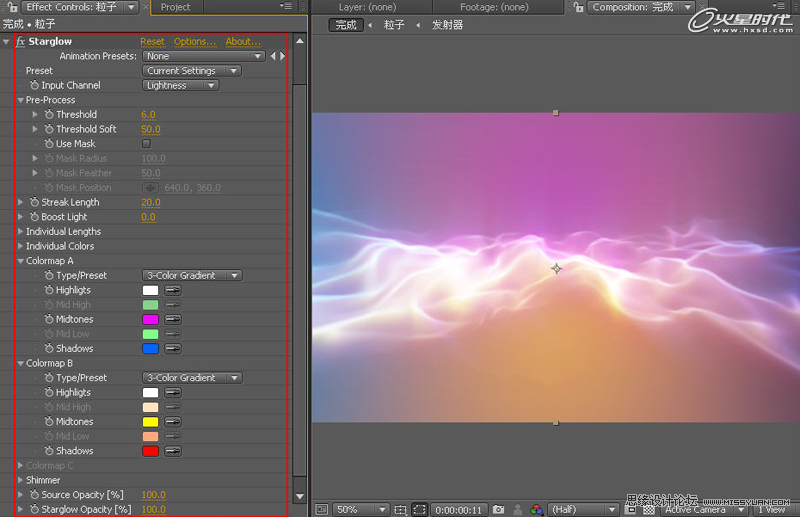Click the Streak Length value 20.0
Viewport: 800px width, 517px height.
pyautogui.click(x=151, y=203)
